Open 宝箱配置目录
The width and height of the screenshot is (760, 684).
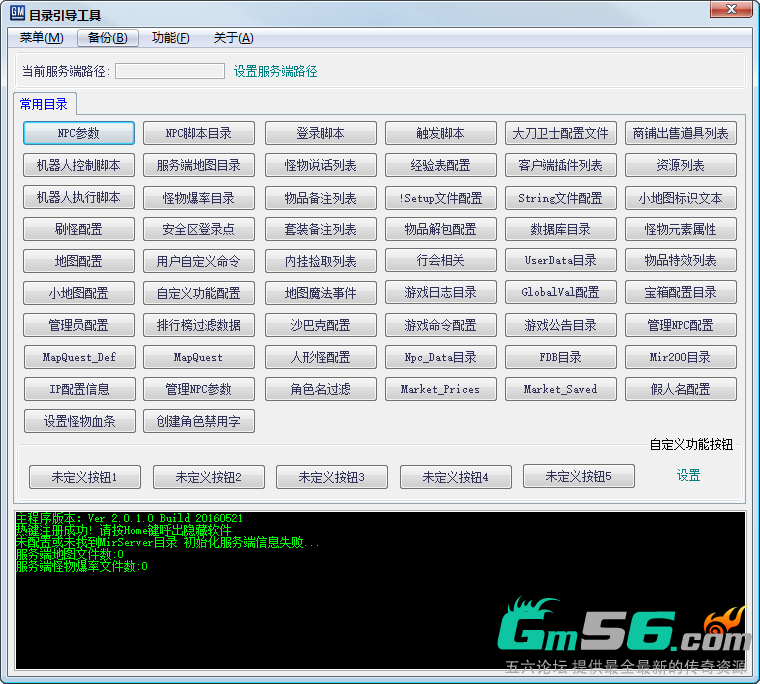(681, 292)
